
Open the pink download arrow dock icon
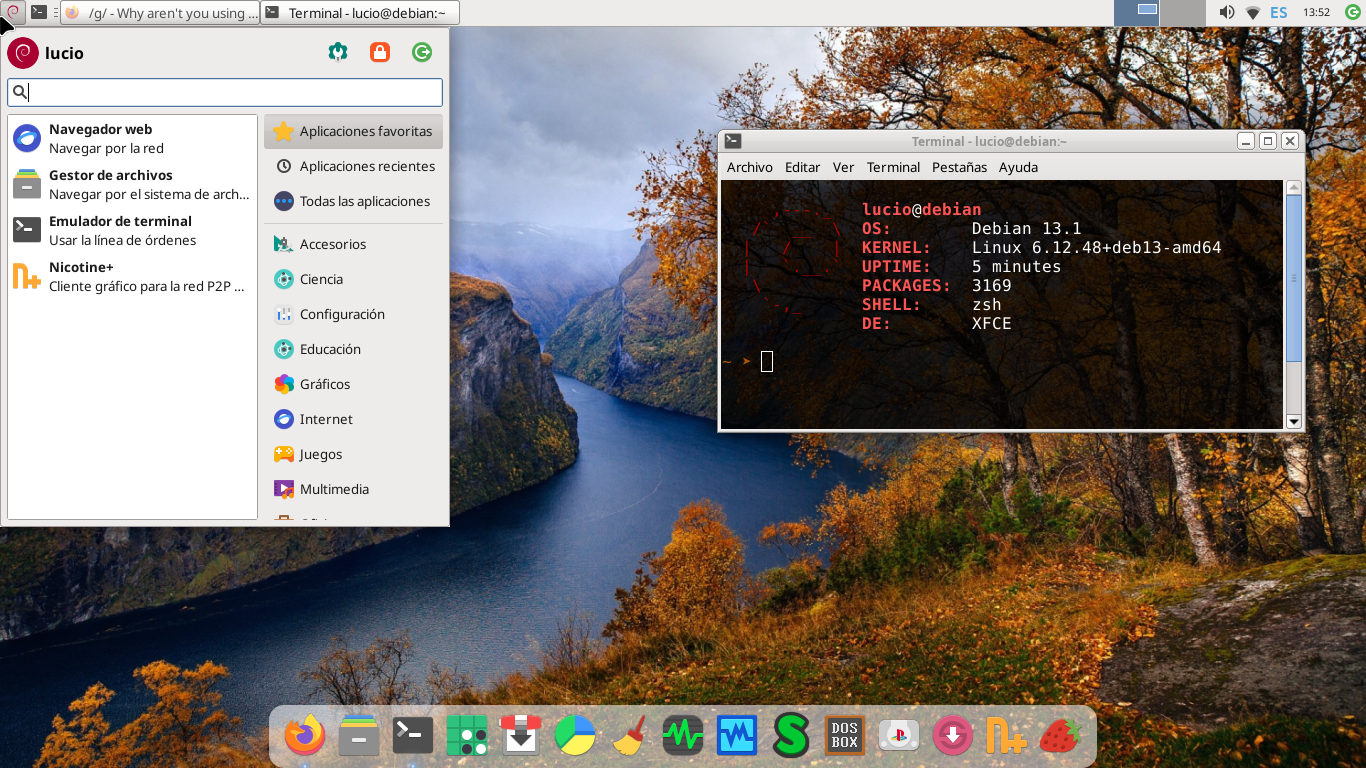pyautogui.click(x=953, y=736)
